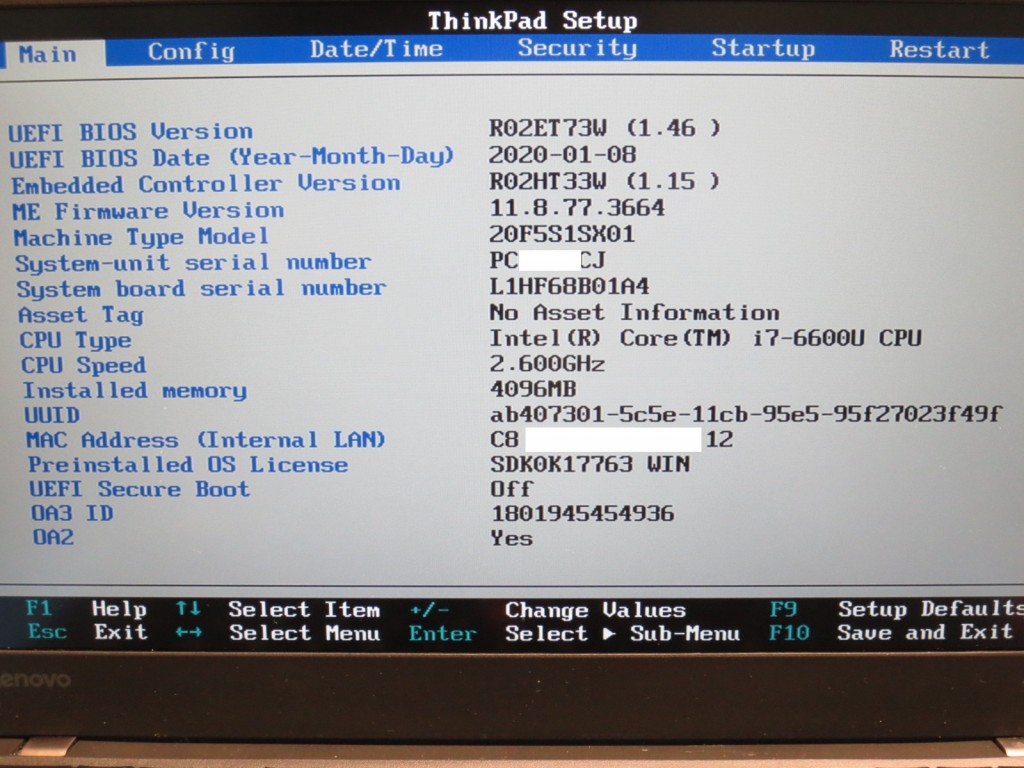1024x768 pixels.
Task: Click the OA2 label
Action: pos(53,537)
